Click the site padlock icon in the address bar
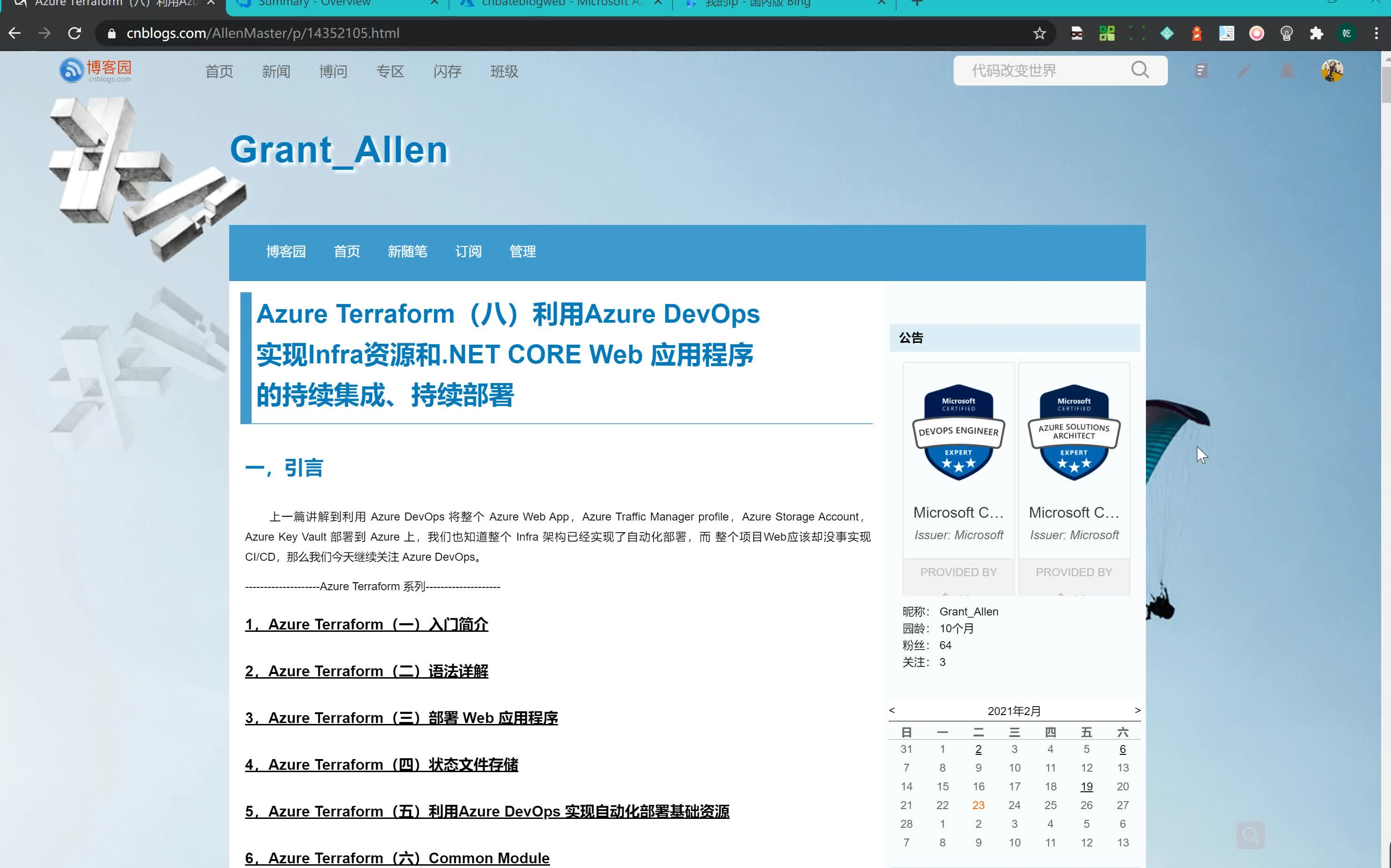The image size is (1391, 868). (111, 33)
